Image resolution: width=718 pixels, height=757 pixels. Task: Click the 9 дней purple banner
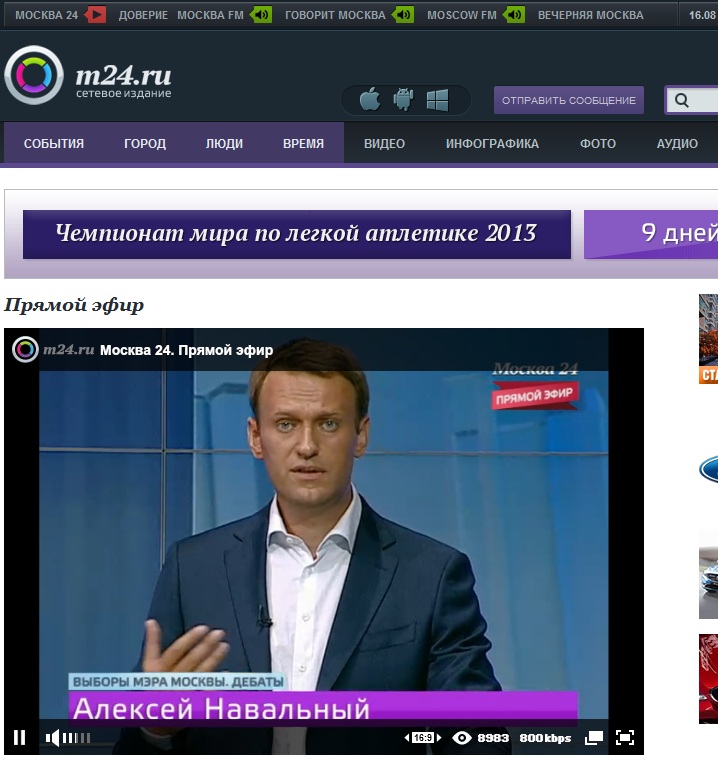tap(651, 234)
